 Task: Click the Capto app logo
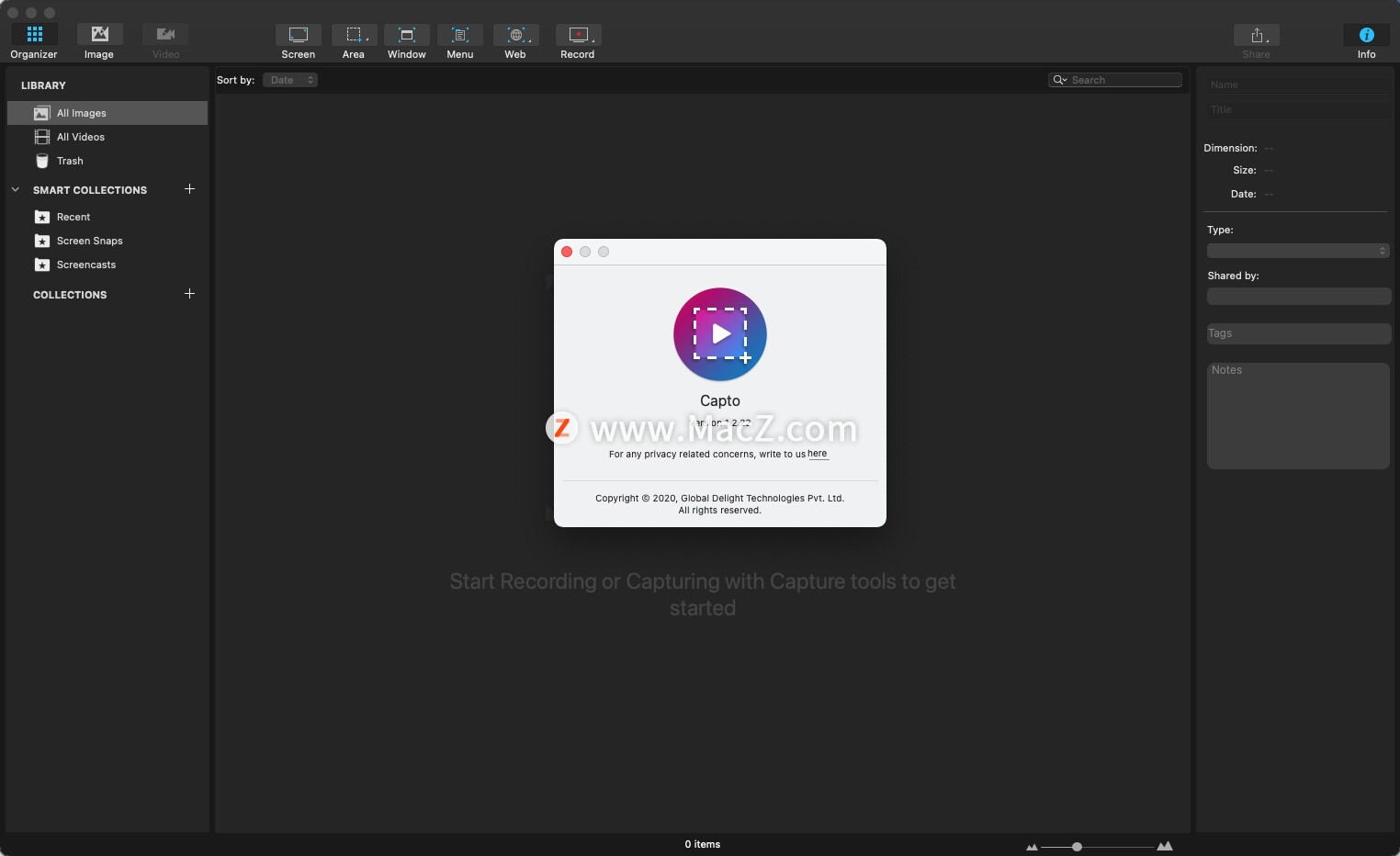pos(720,334)
